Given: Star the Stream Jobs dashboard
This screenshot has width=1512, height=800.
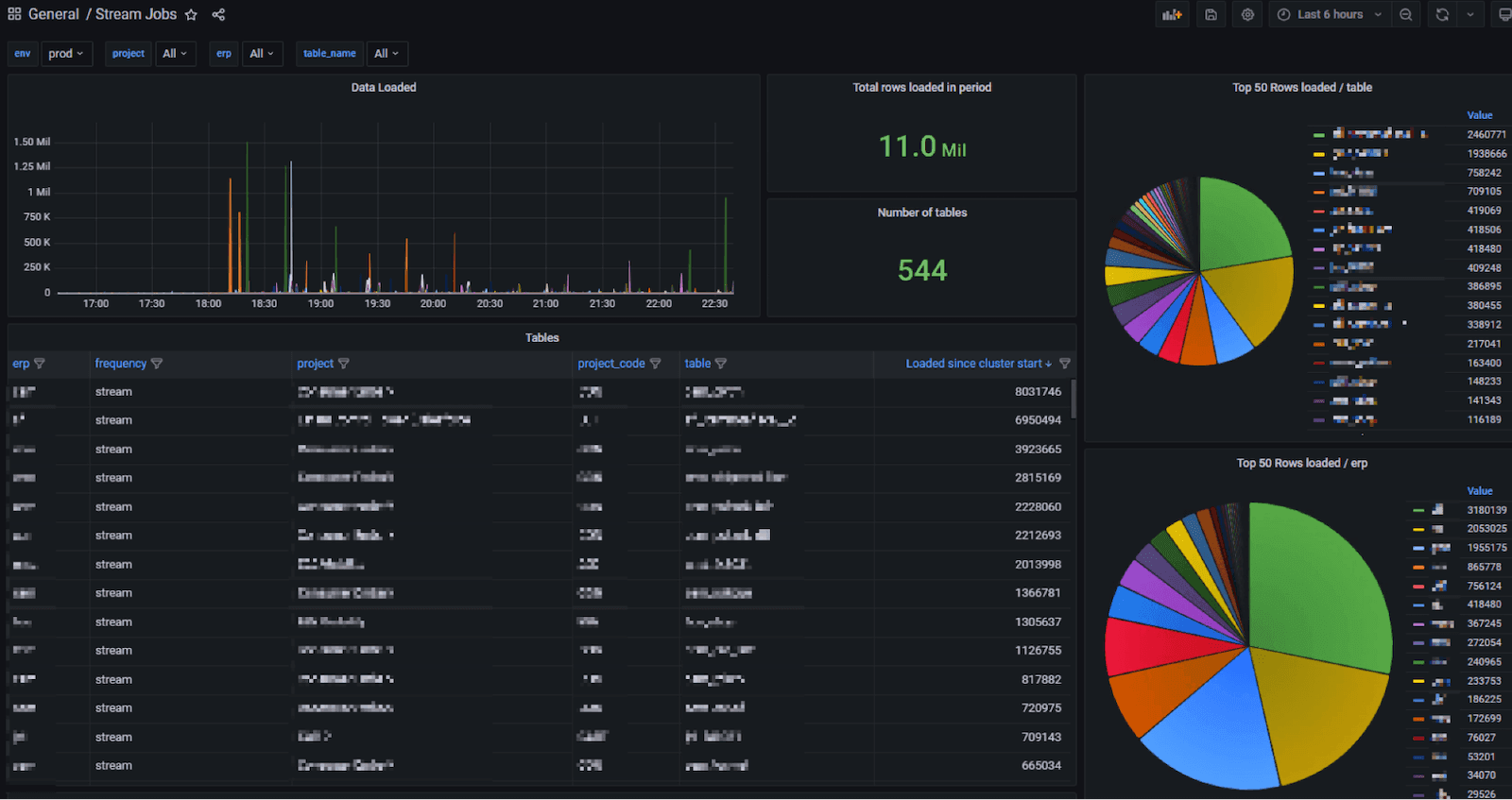Looking at the screenshot, I should (x=191, y=14).
